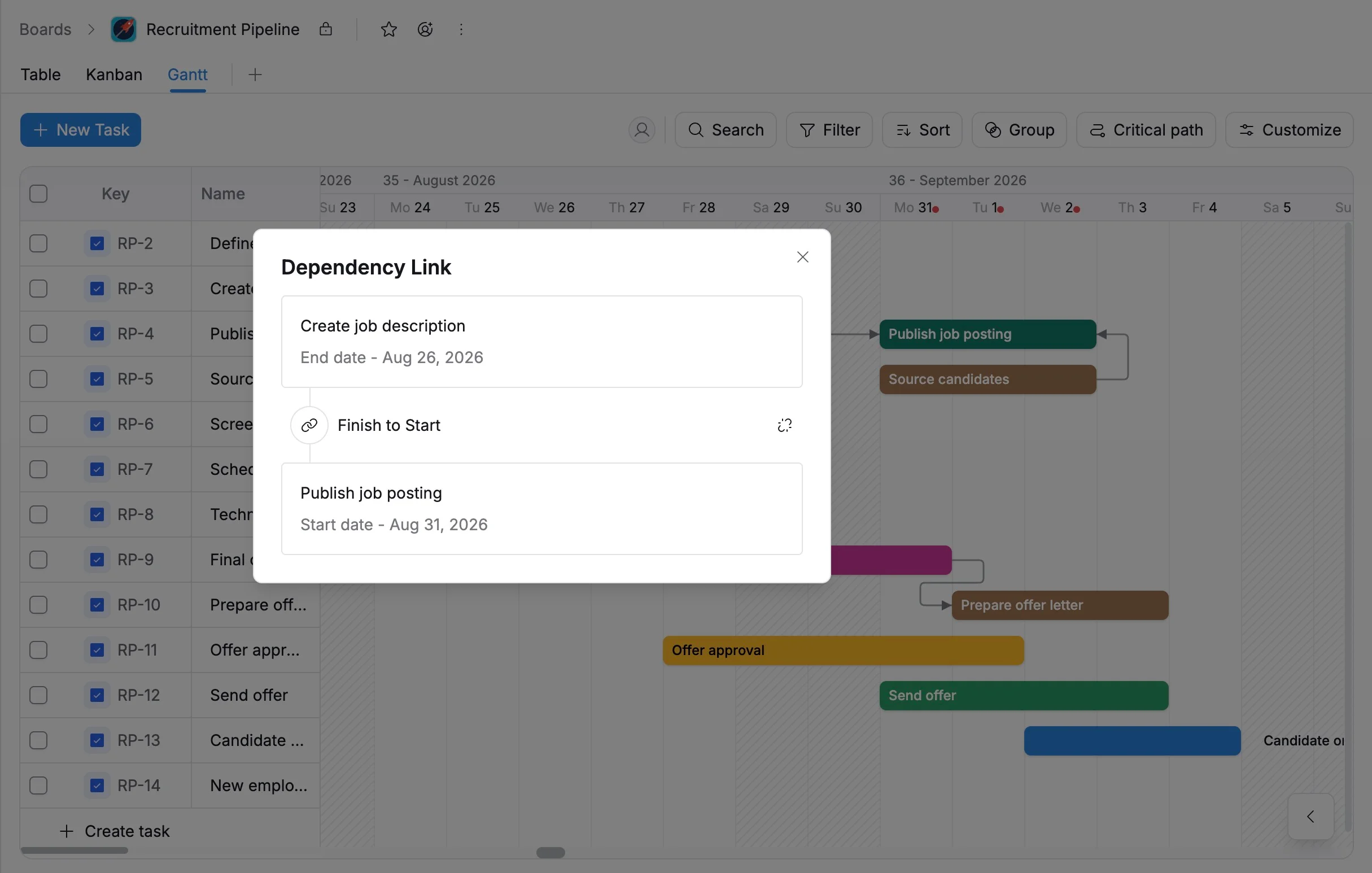This screenshot has height=873, width=1372.
Task: Check the RP-13 row checkbox
Action: coord(38,740)
